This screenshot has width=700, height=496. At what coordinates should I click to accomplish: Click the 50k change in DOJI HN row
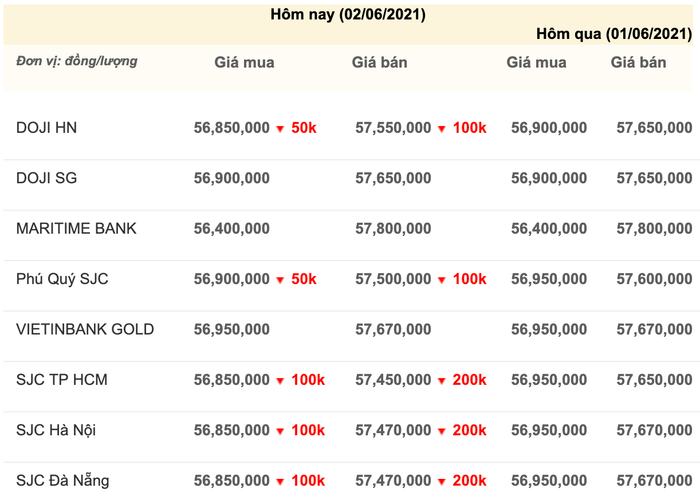coord(304,128)
